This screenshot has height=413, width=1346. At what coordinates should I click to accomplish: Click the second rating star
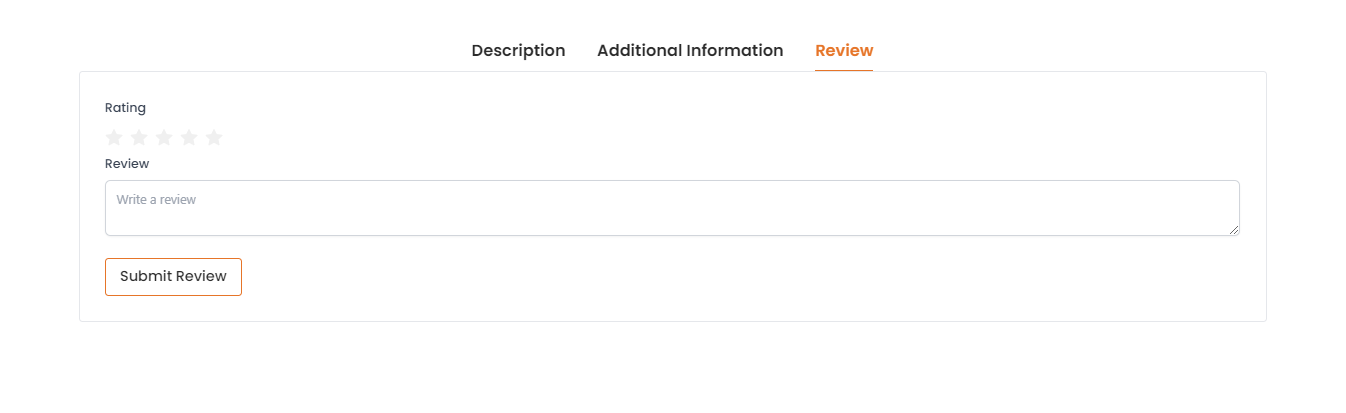pos(139,138)
